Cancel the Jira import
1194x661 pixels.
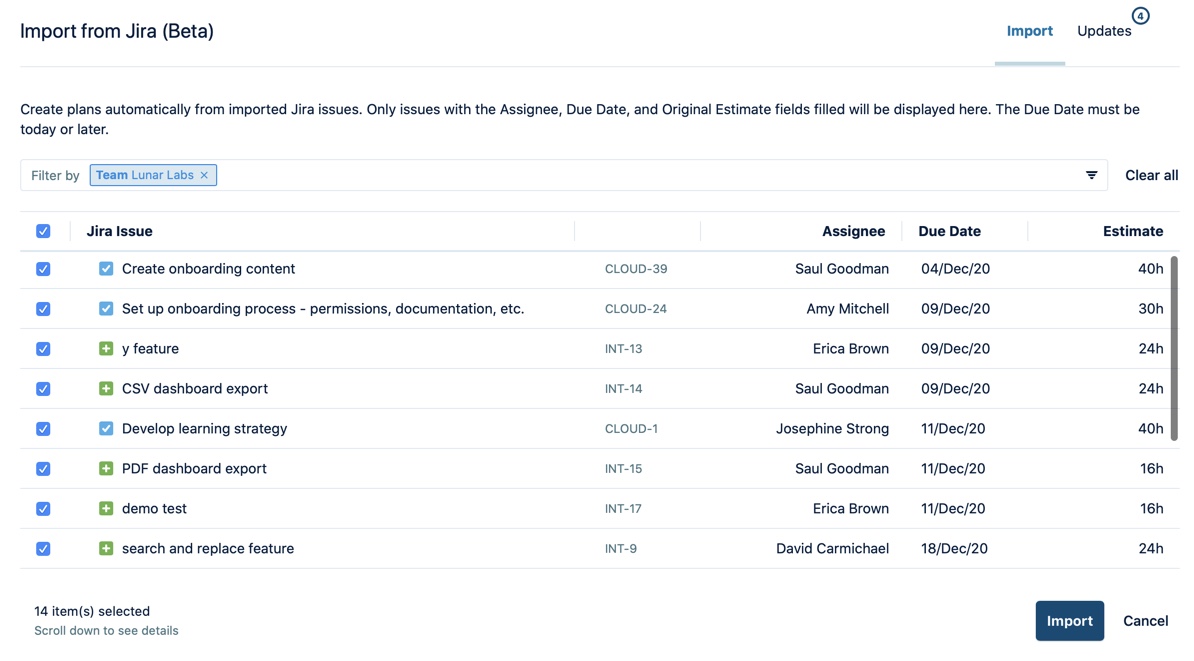click(1145, 620)
